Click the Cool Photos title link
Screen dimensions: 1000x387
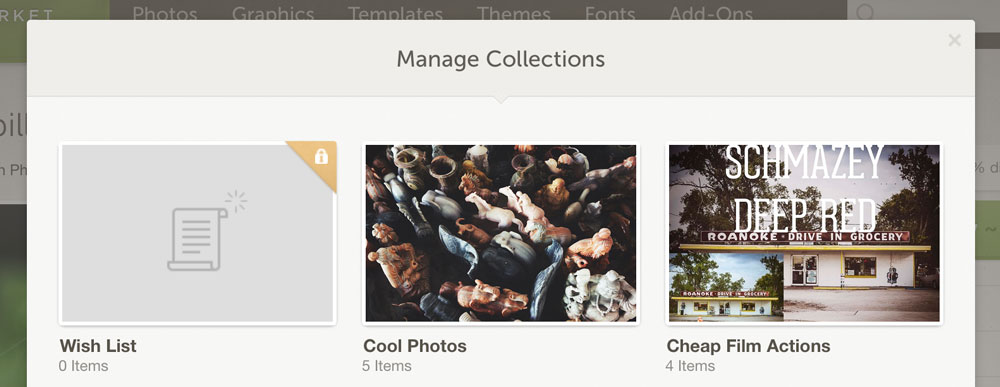415,346
